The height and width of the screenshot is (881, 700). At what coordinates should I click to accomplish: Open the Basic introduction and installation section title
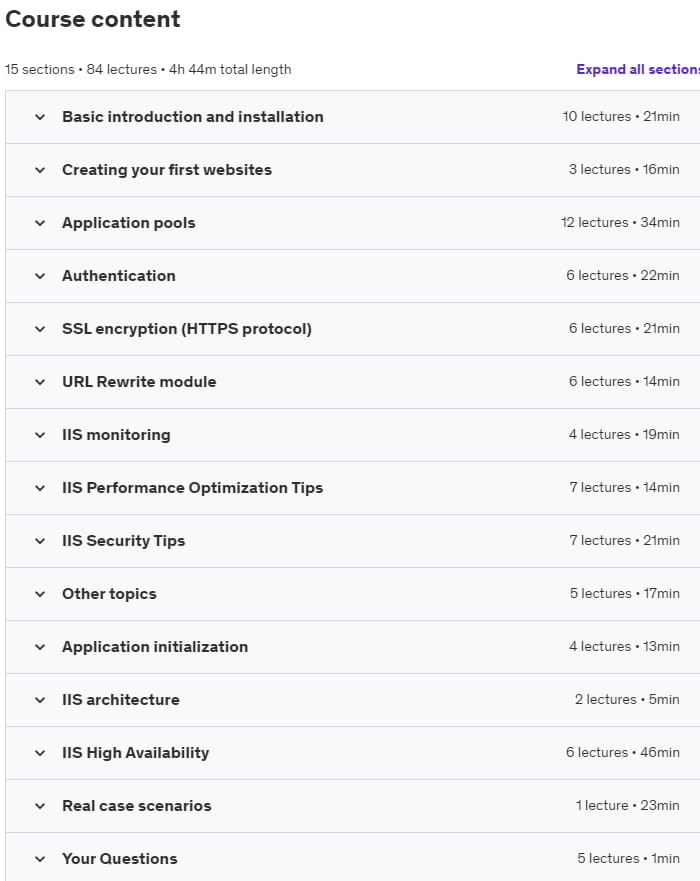tap(193, 116)
